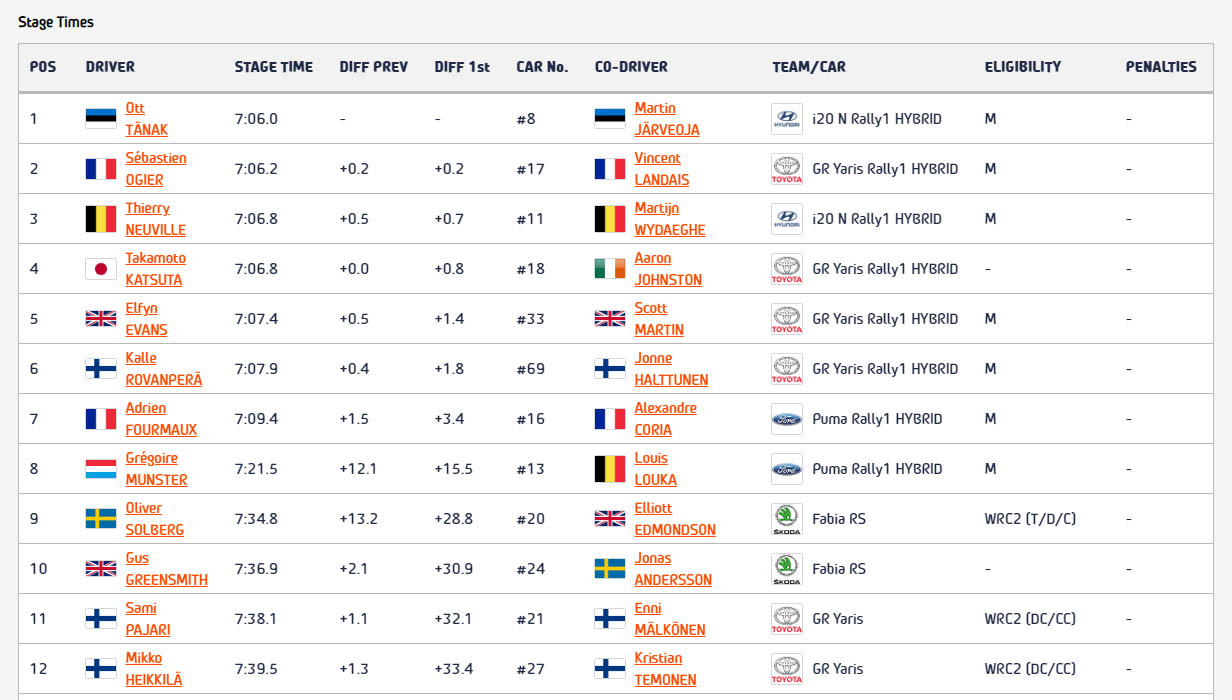Click the STAGE TIME column header
Viewport: 1232px width, 700px height.
274,67
